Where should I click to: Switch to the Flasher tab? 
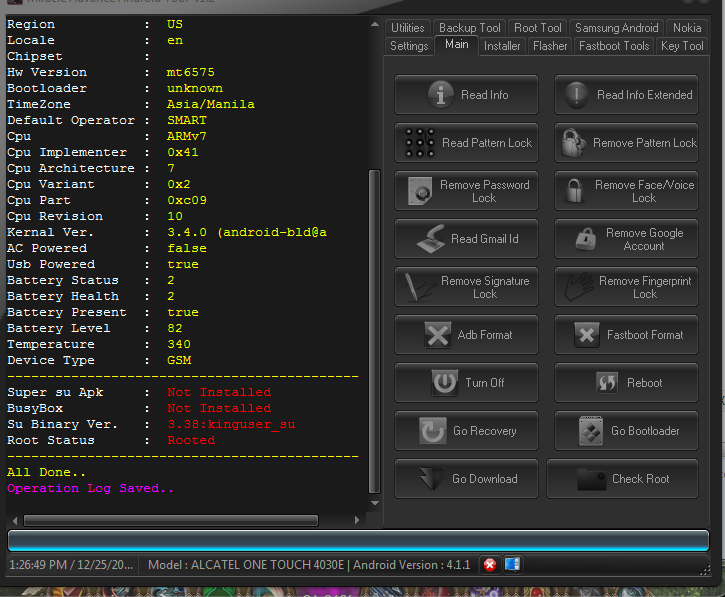(550, 46)
